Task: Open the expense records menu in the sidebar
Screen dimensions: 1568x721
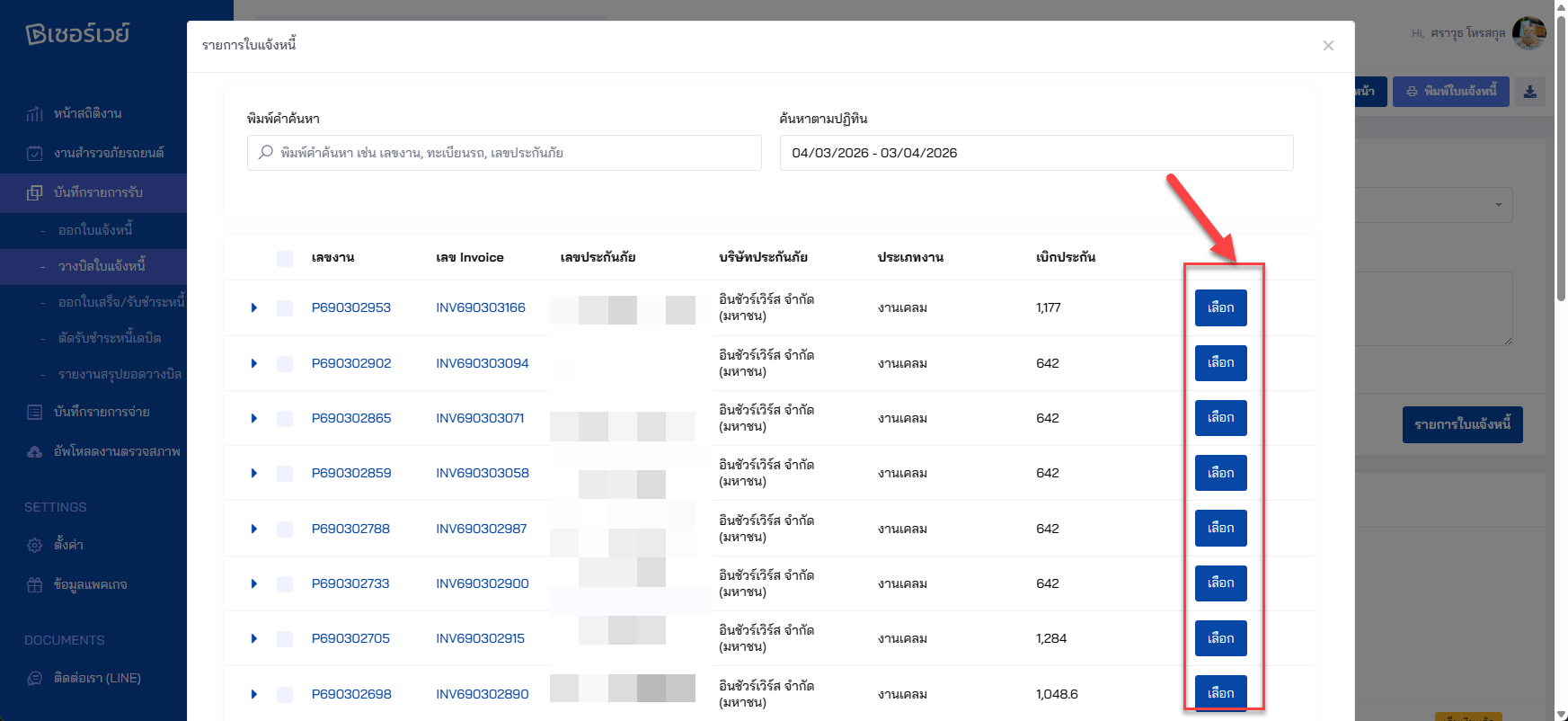Action: pos(101,412)
